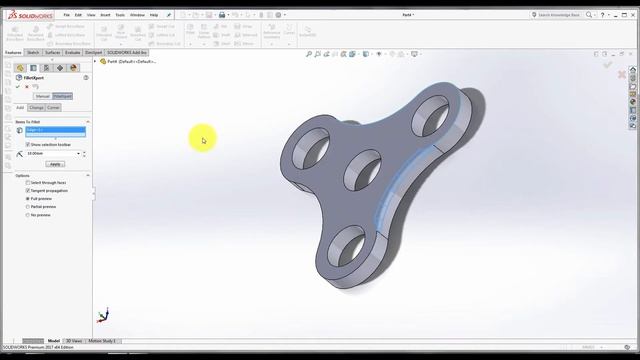Click the search magnifier icon
Viewport: 640px width, 360px height.
coord(589,15)
